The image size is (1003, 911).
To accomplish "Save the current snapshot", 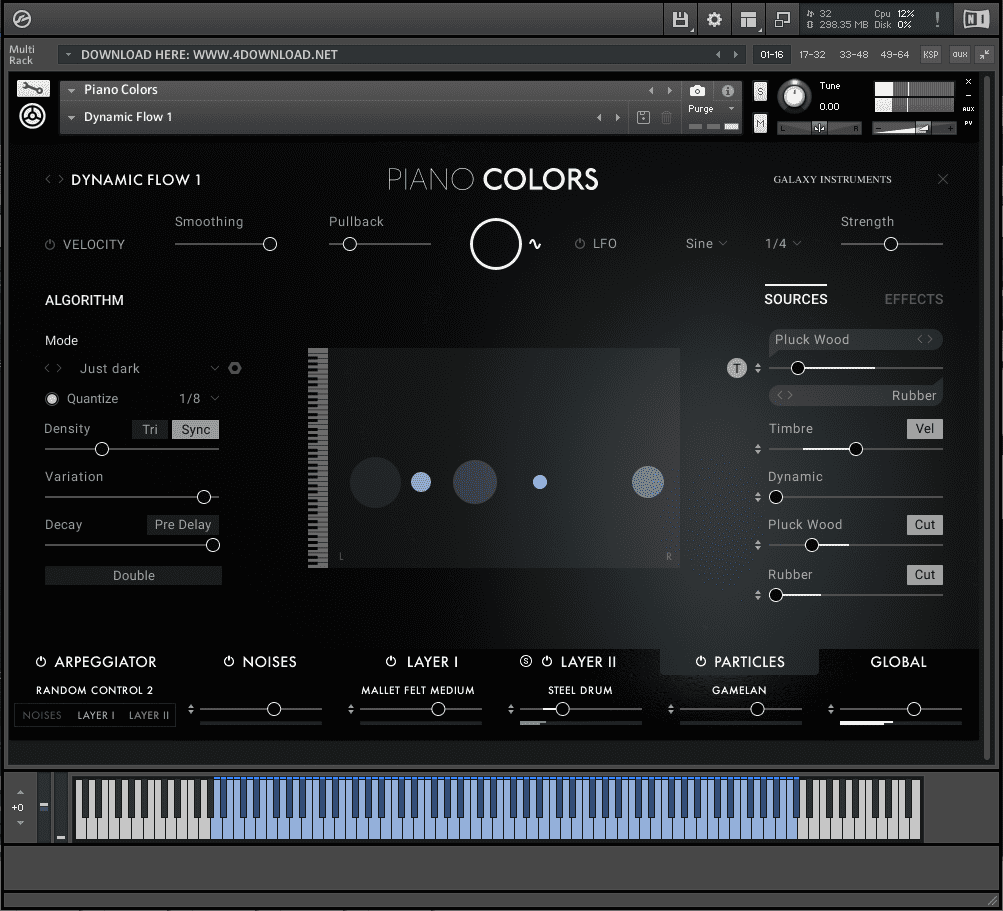I will point(644,117).
